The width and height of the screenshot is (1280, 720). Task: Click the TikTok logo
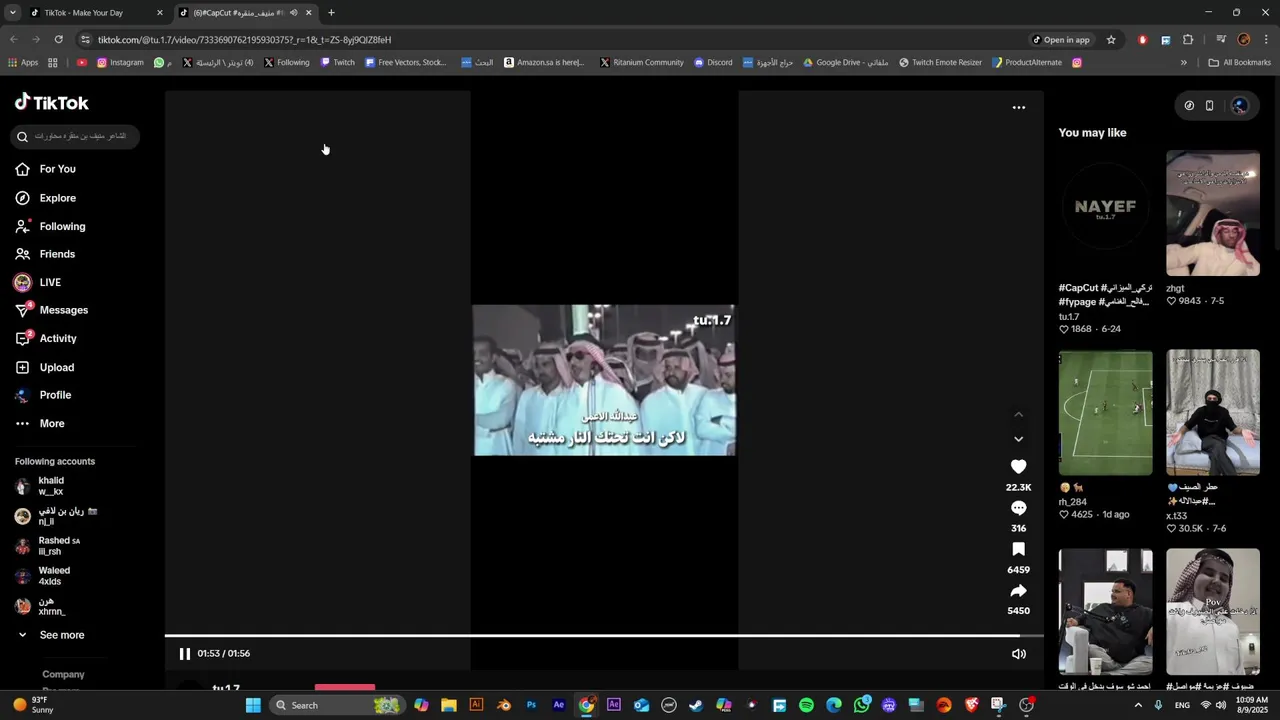[x=51, y=102]
